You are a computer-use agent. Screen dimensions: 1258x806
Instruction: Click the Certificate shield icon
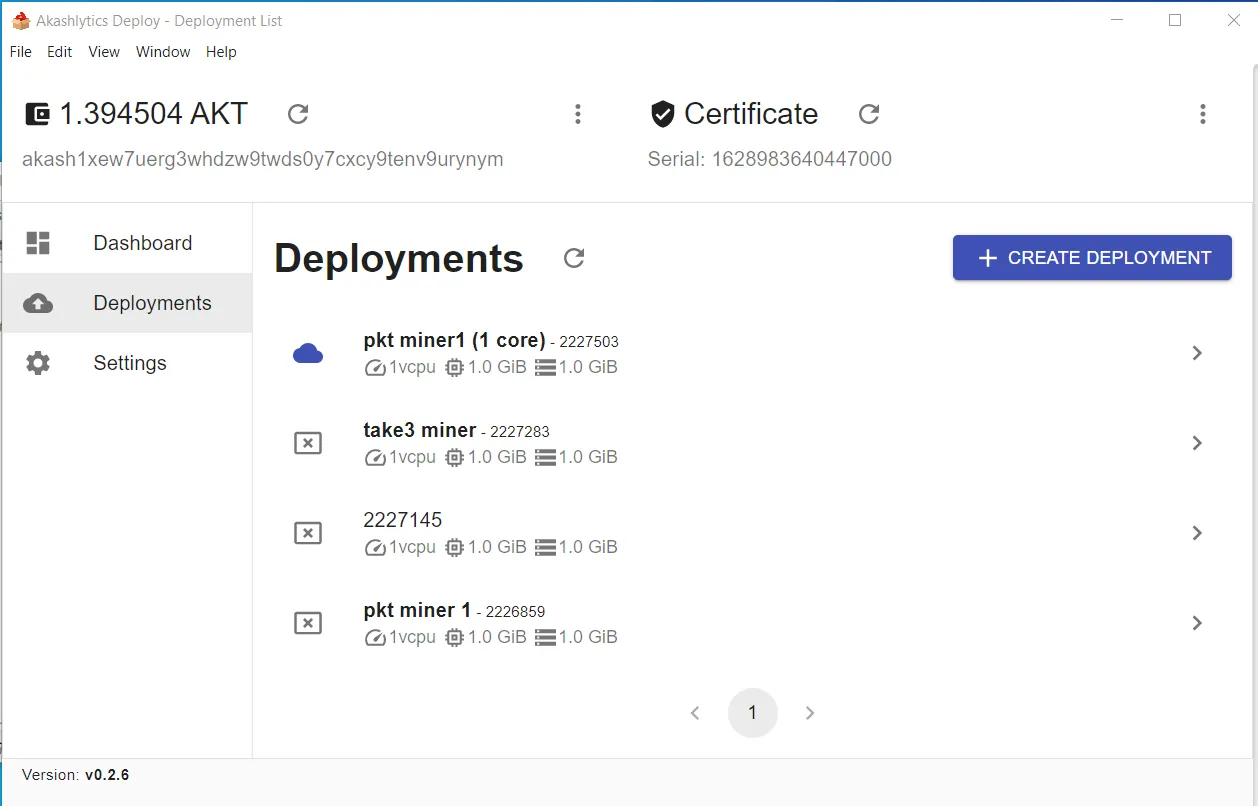(x=662, y=114)
